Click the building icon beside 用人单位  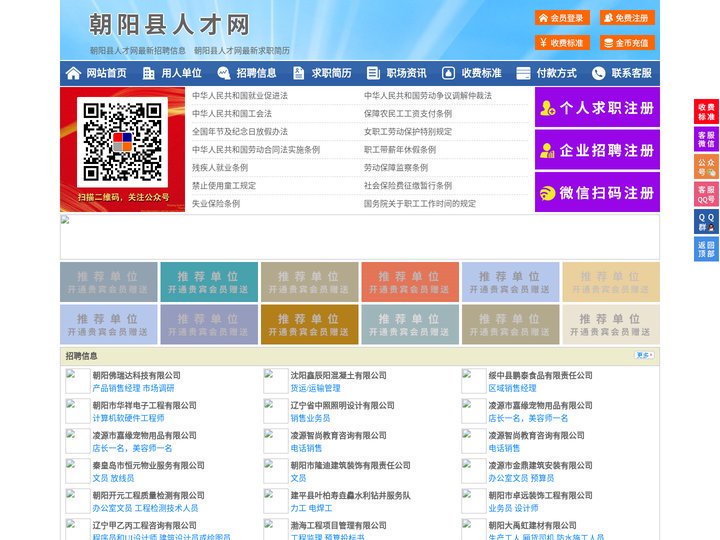point(148,73)
